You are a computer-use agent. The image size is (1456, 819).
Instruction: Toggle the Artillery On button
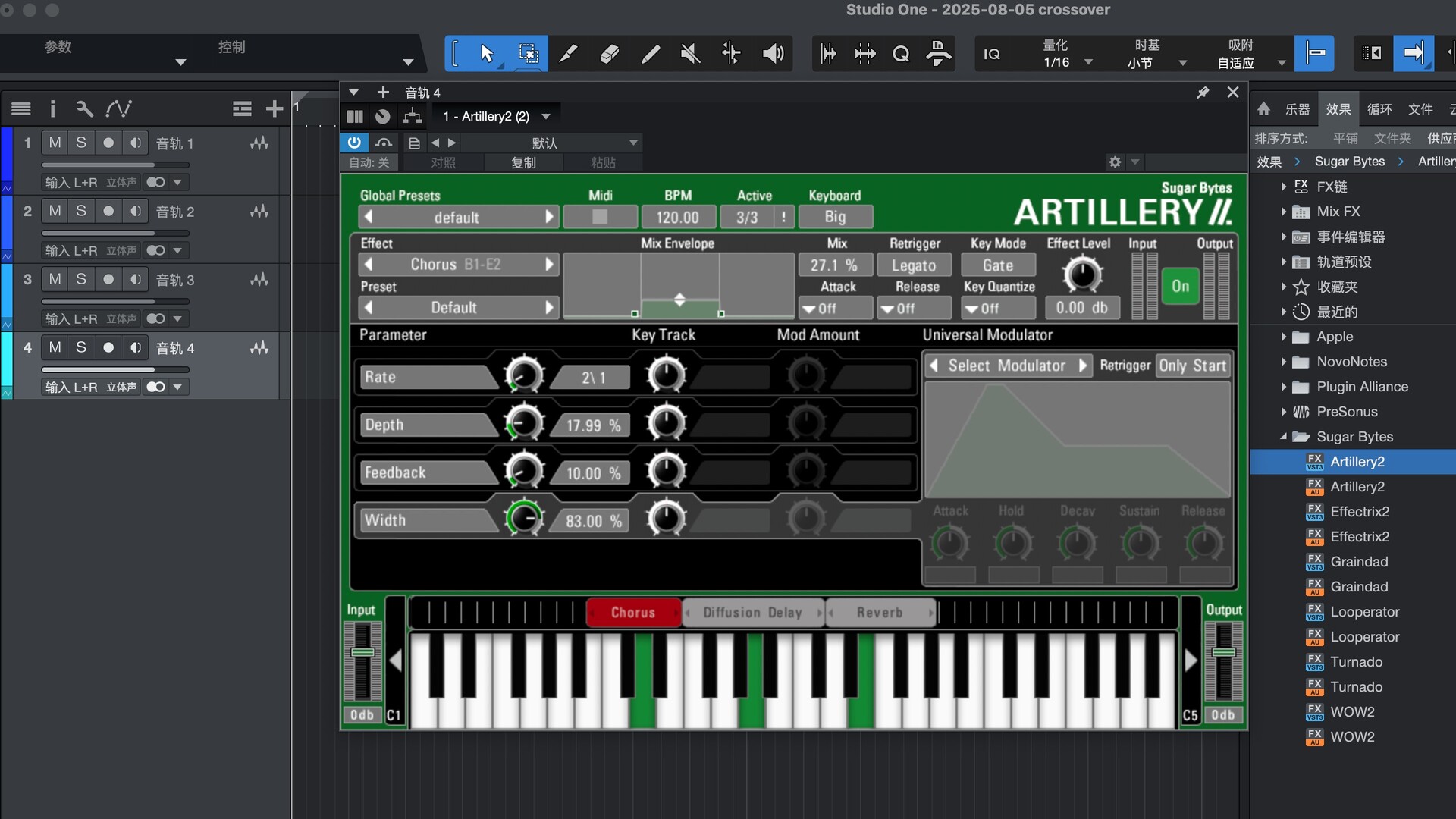(x=1180, y=286)
